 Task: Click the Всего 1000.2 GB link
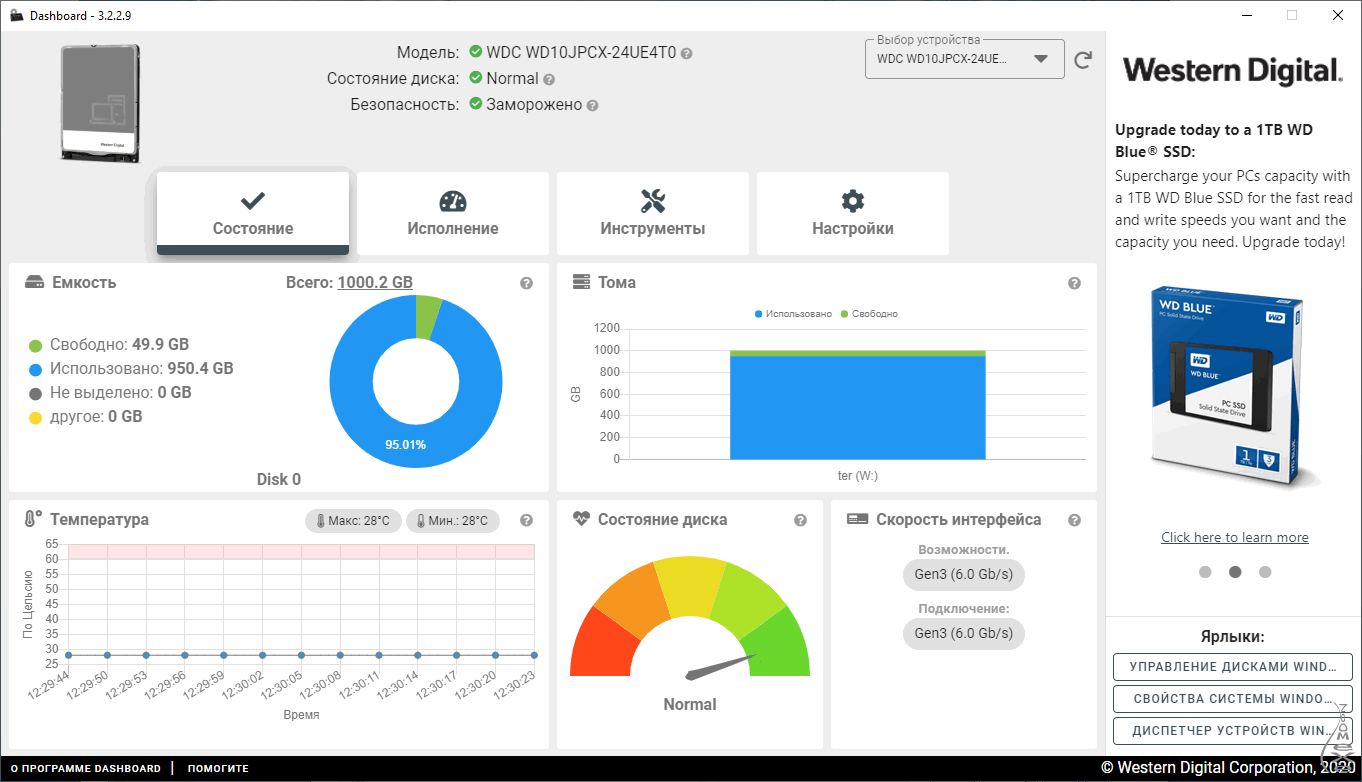(375, 283)
